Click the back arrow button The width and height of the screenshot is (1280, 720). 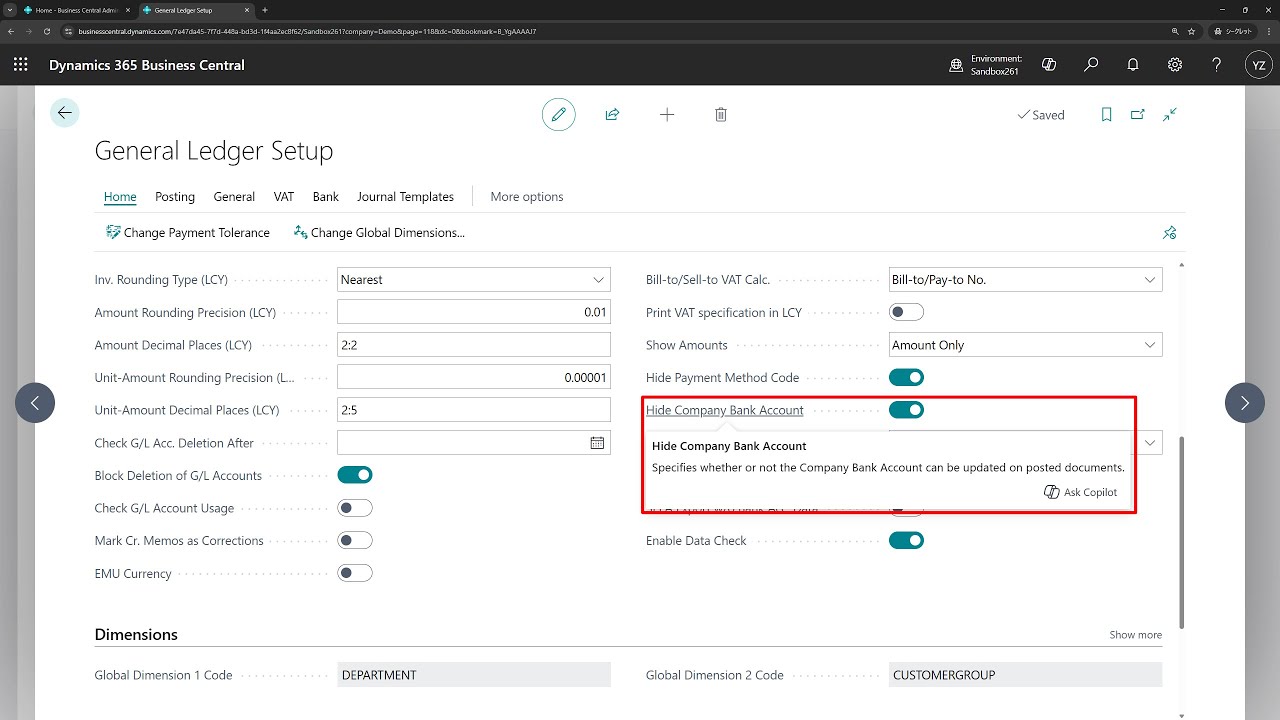pos(65,113)
